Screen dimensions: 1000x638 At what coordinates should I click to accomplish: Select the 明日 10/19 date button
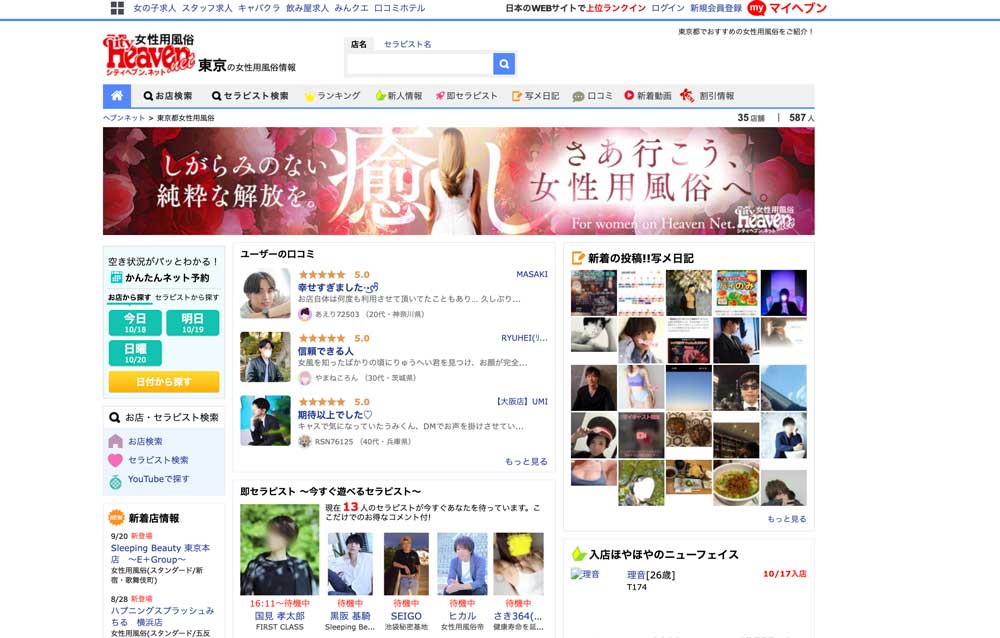[x=193, y=323]
